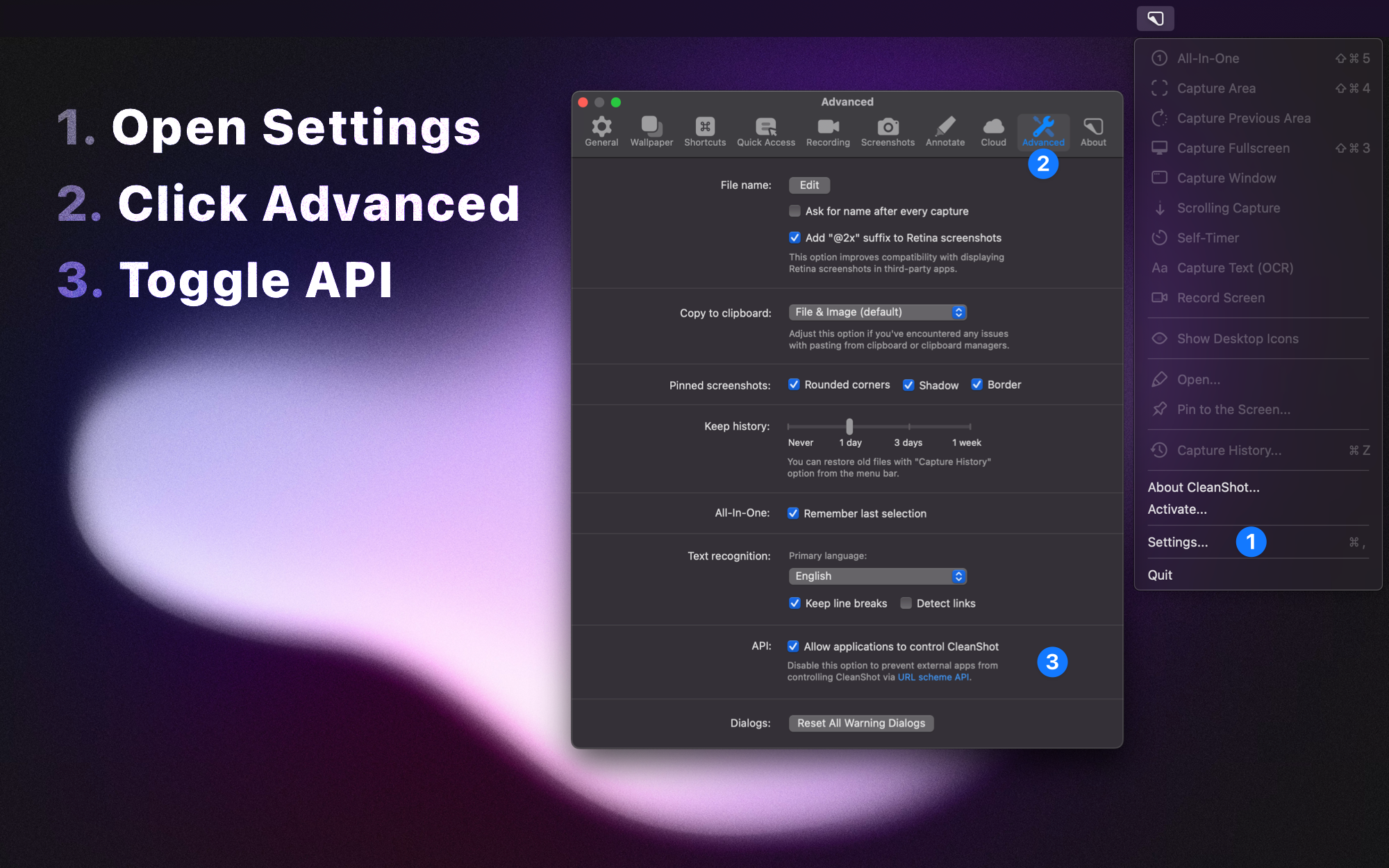Screen dimensions: 1389x868
Task: Open the URL scheme API link
Action: [x=933, y=677]
